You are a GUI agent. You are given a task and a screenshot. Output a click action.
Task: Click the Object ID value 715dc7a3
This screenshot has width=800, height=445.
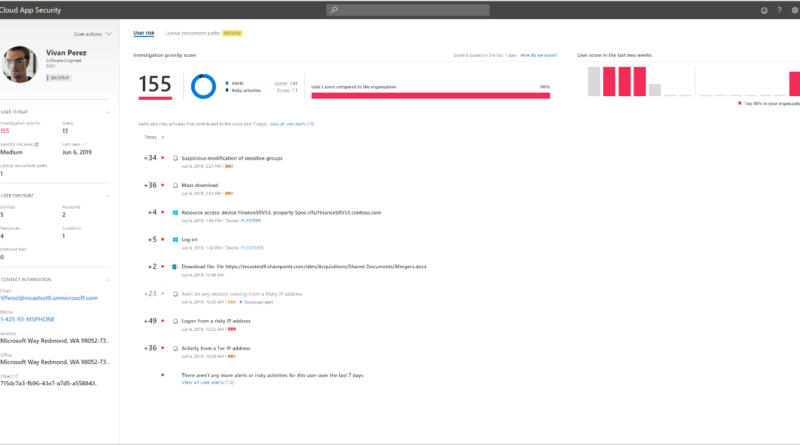49,383
